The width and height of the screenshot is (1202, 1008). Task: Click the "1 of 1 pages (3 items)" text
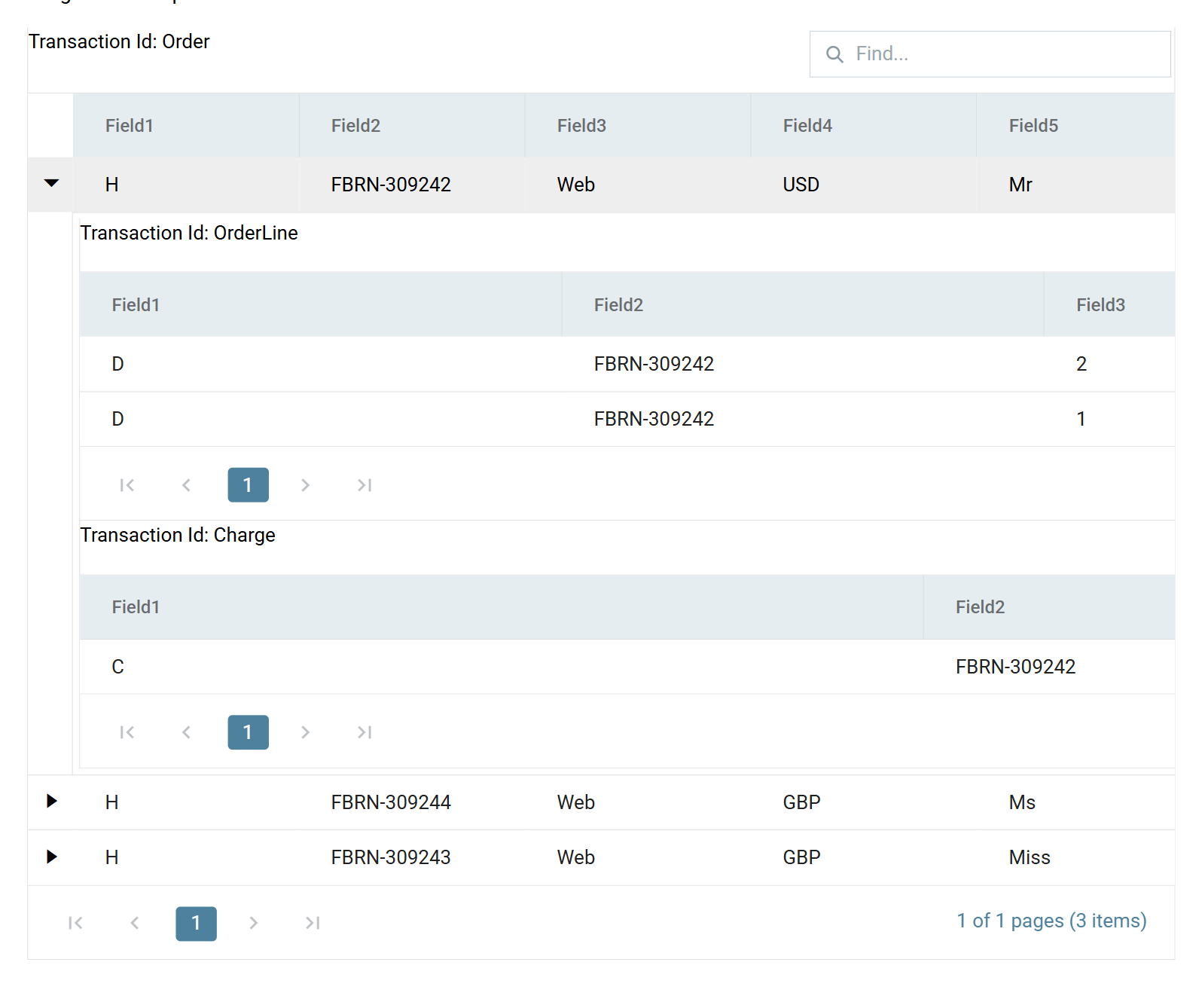click(x=1051, y=921)
